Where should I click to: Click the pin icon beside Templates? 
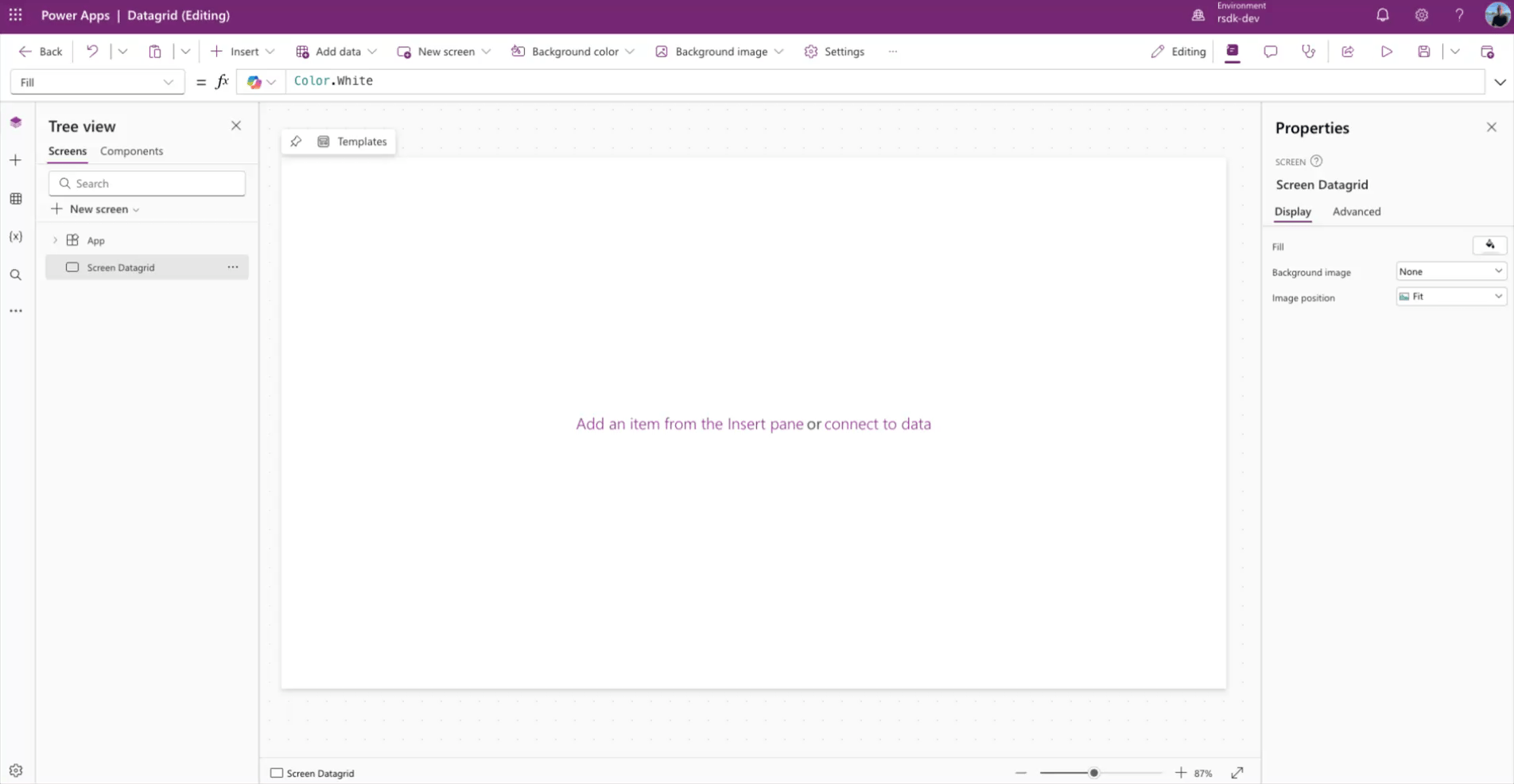tap(296, 142)
